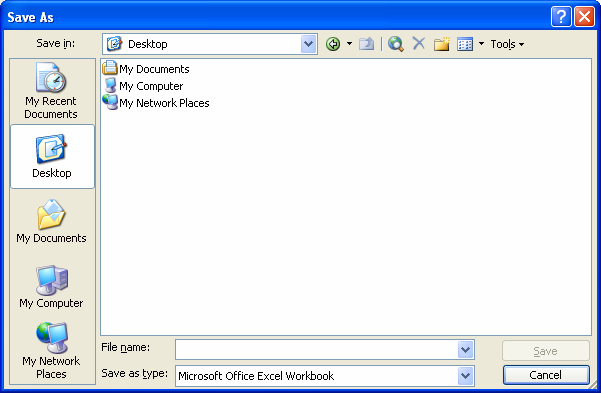The height and width of the screenshot is (393, 601).
Task: Click Search the Web globe icon
Action: coord(396,44)
